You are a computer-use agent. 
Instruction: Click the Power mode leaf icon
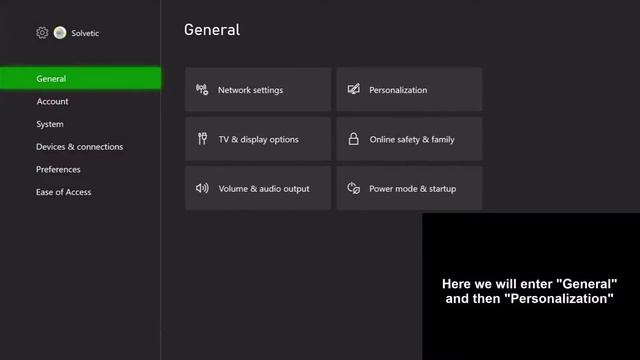tap(353, 188)
